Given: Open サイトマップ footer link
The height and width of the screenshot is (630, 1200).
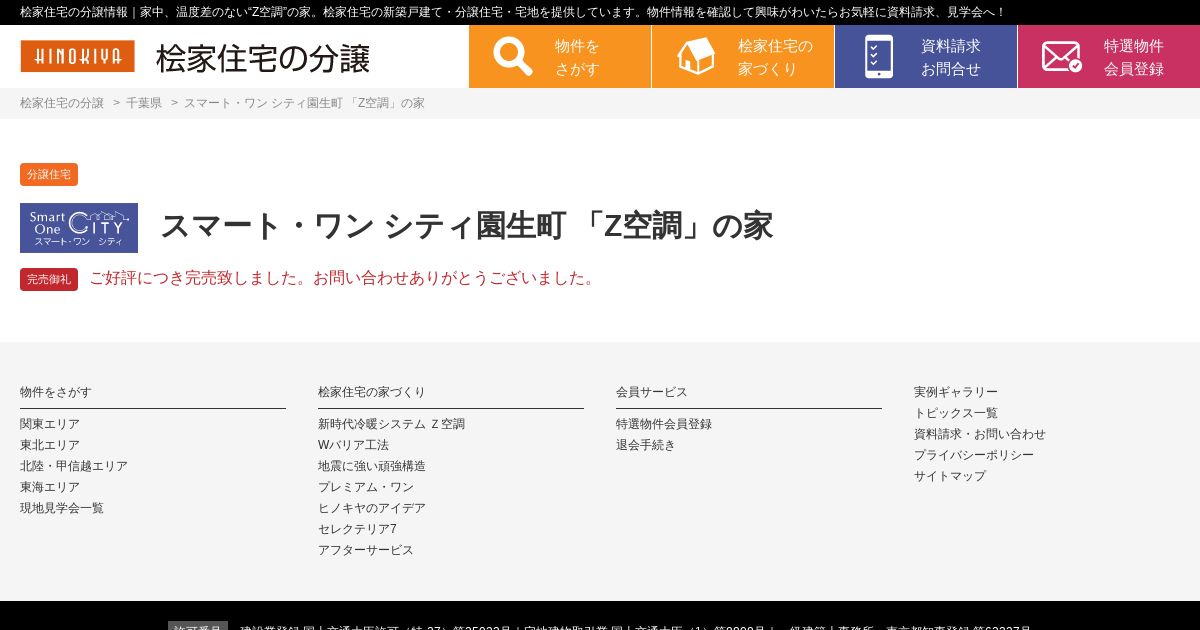Looking at the screenshot, I should coord(950,476).
